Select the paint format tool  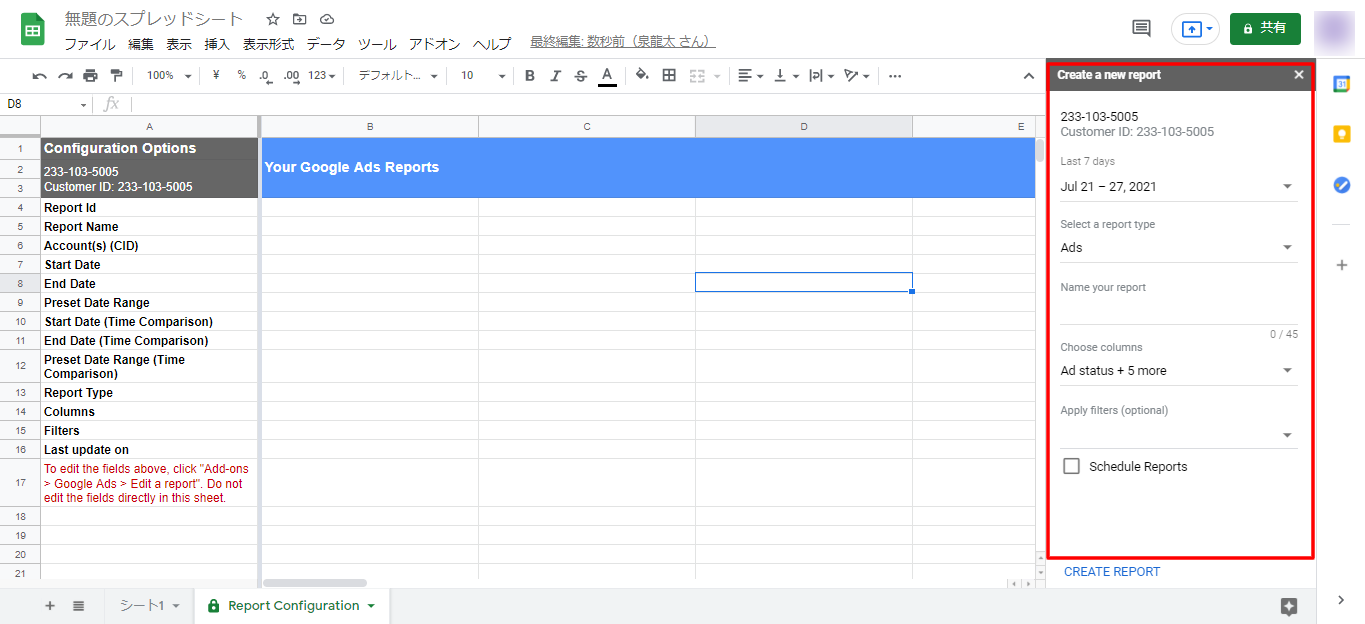(x=116, y=76)
